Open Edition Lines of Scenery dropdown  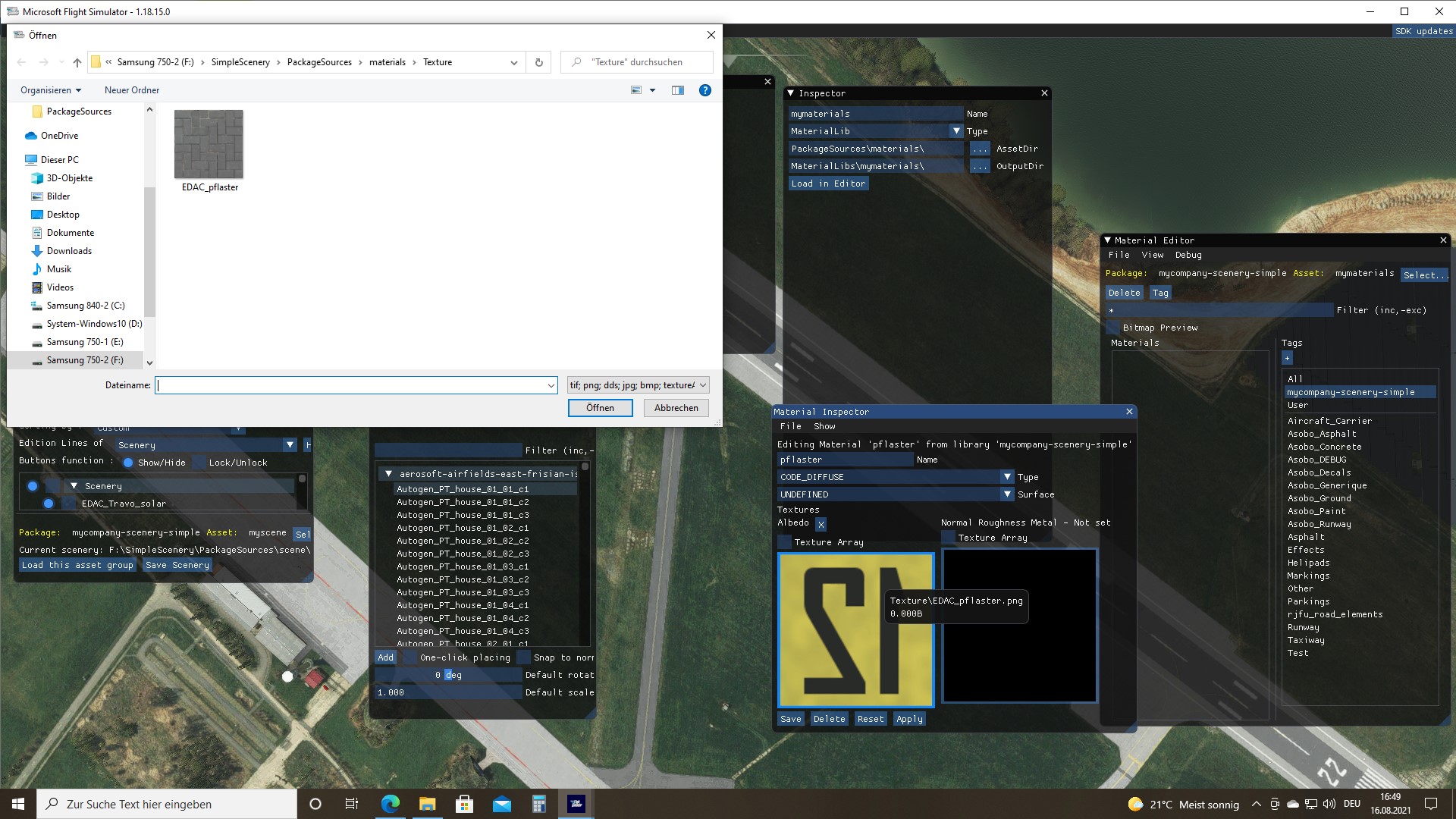(x=290, y=445)
